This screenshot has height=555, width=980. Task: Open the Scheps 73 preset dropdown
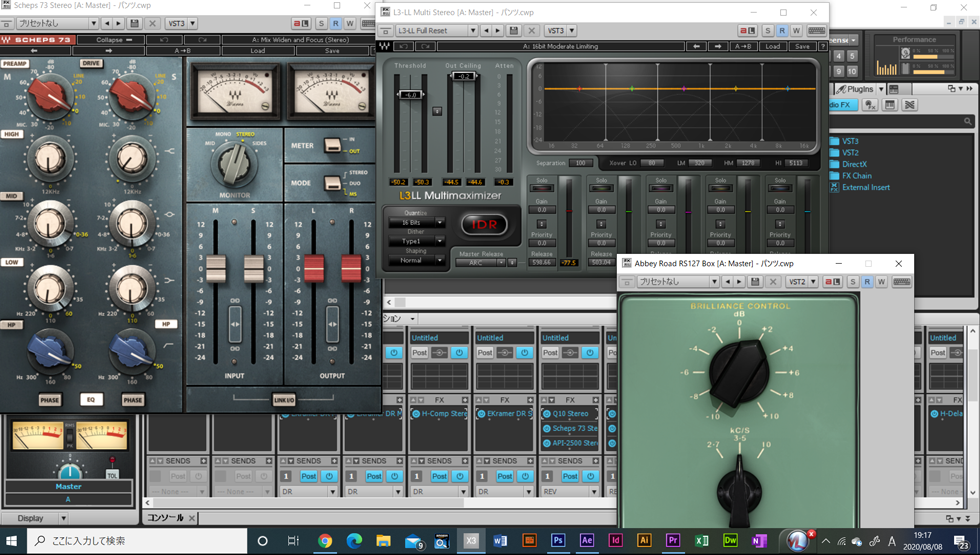(x=94, y=23)
